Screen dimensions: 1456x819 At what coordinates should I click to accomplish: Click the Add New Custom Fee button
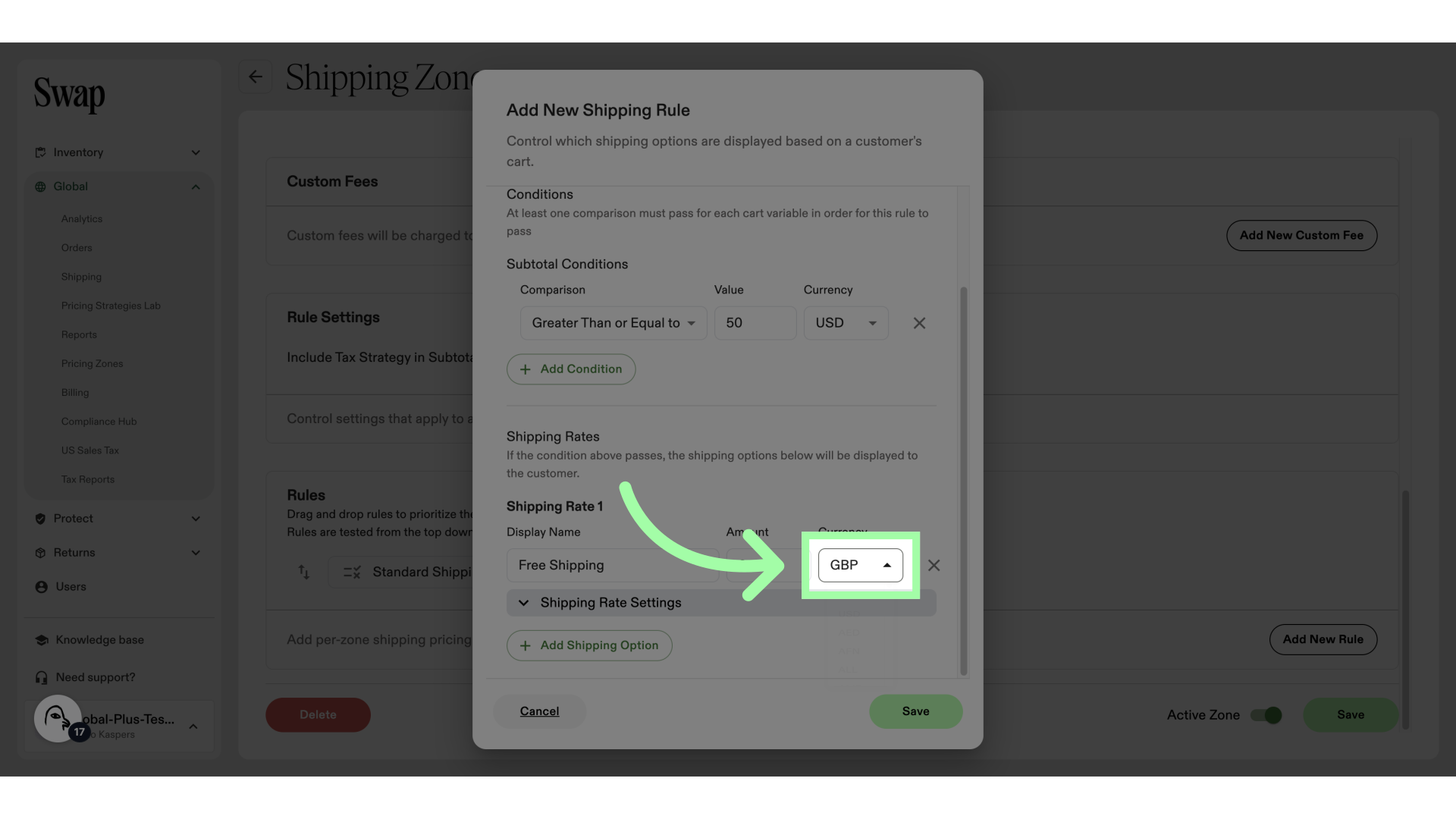coord(1301,236)
